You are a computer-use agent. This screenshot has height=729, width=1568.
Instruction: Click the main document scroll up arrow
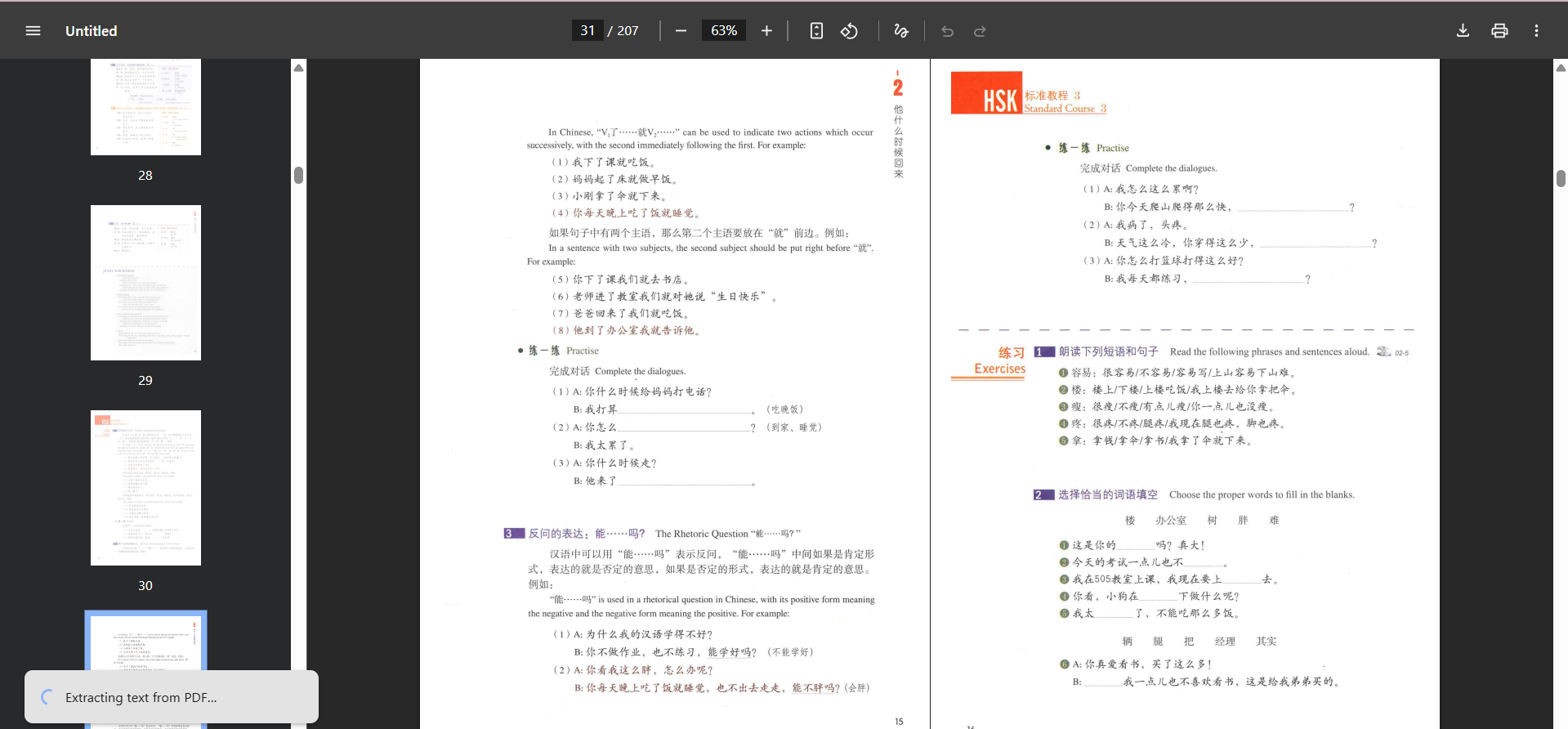1561,68
